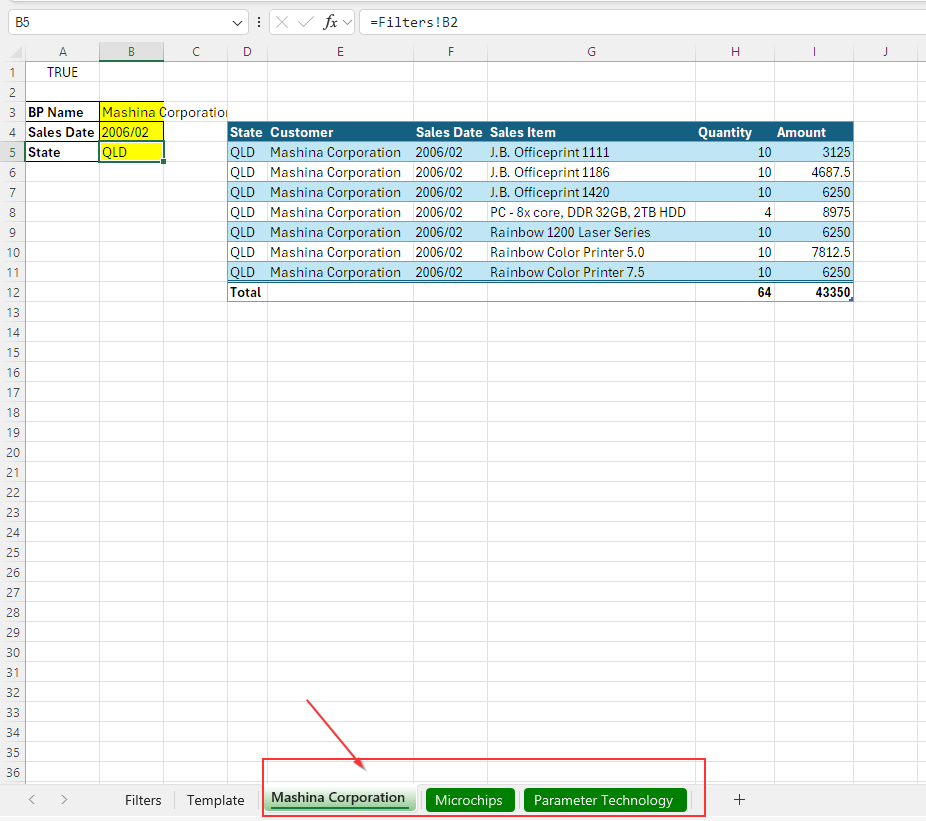The height and width of the screenshot is (821, 926).
Task: Click the amount 8975 cell
Action: coord(814,213)
